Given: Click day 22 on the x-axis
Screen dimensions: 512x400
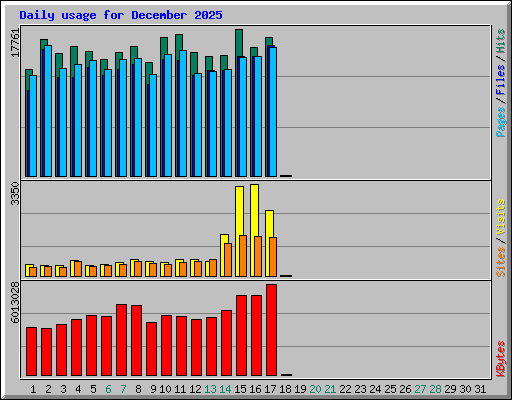Looking at the screenshot, I should pos(345,389).
